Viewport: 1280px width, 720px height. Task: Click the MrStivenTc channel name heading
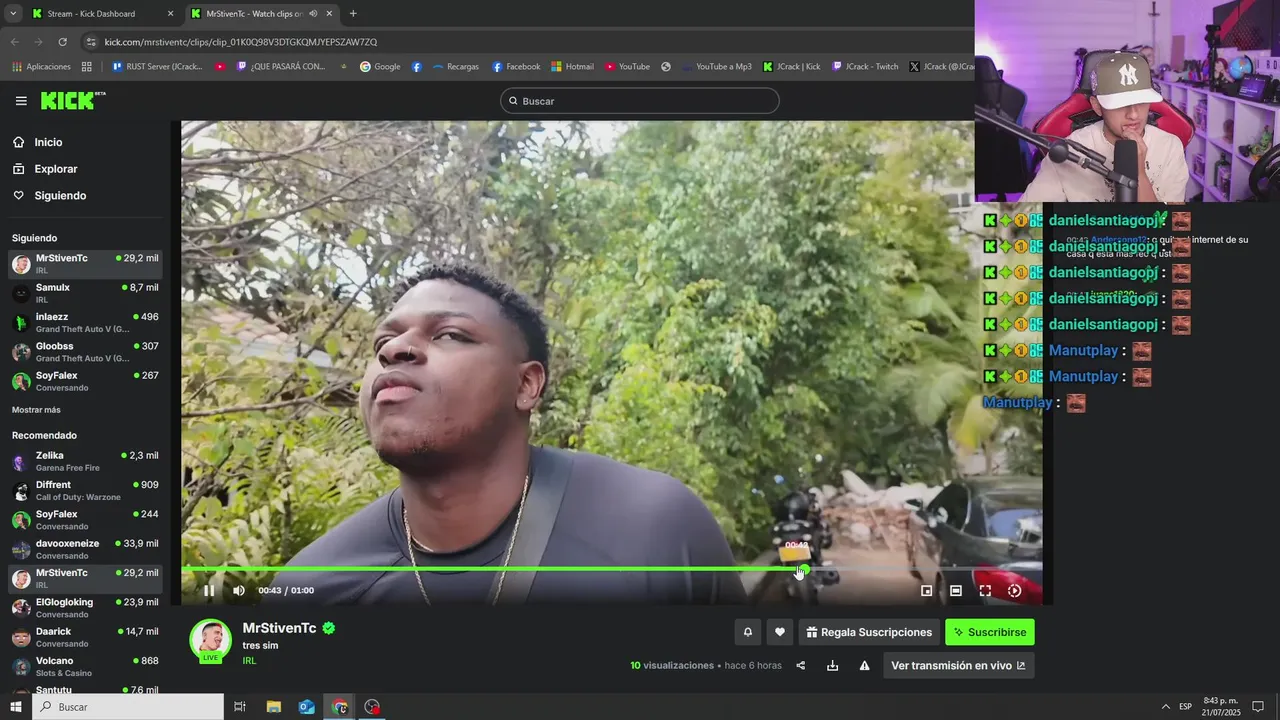pos(279,628)
